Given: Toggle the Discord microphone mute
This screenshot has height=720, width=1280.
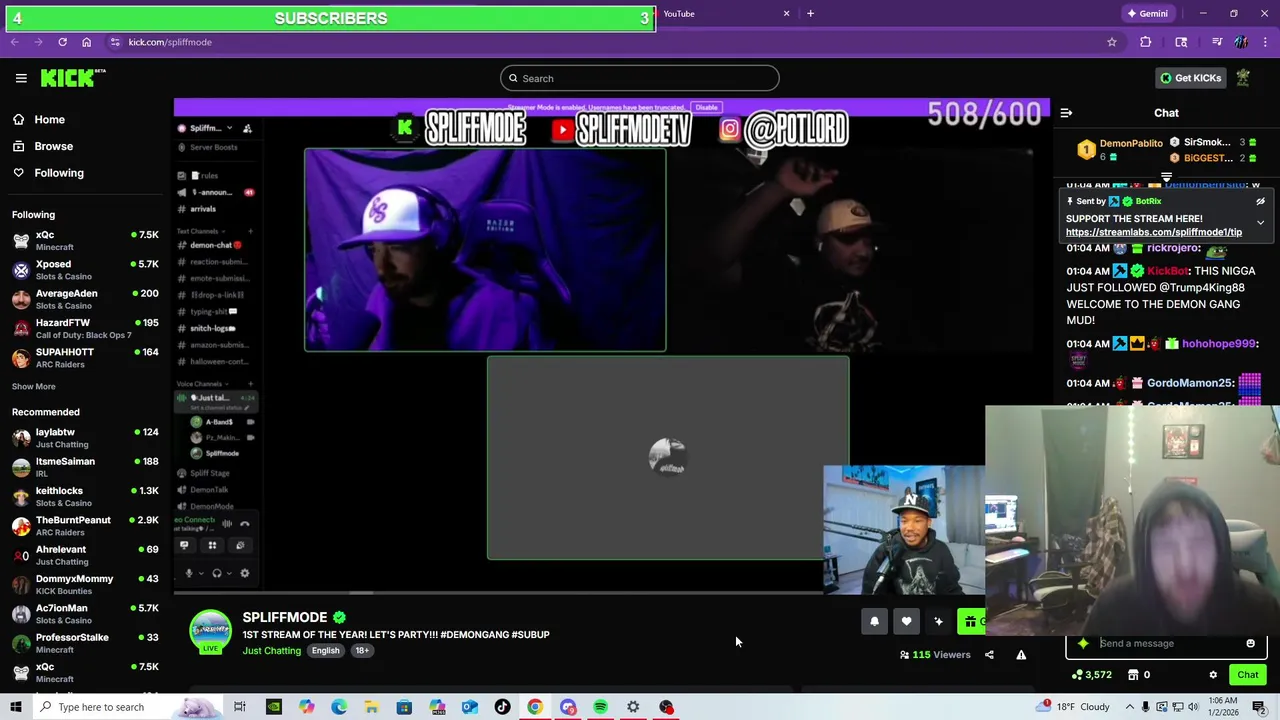Looking at the screenshot, I should point(189,573).
